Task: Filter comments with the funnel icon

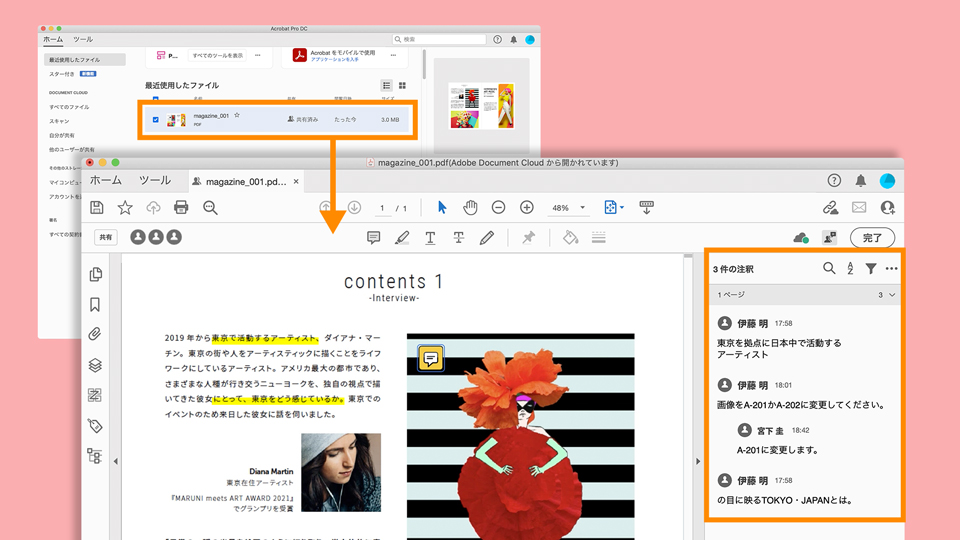Action: pos(871,268)
